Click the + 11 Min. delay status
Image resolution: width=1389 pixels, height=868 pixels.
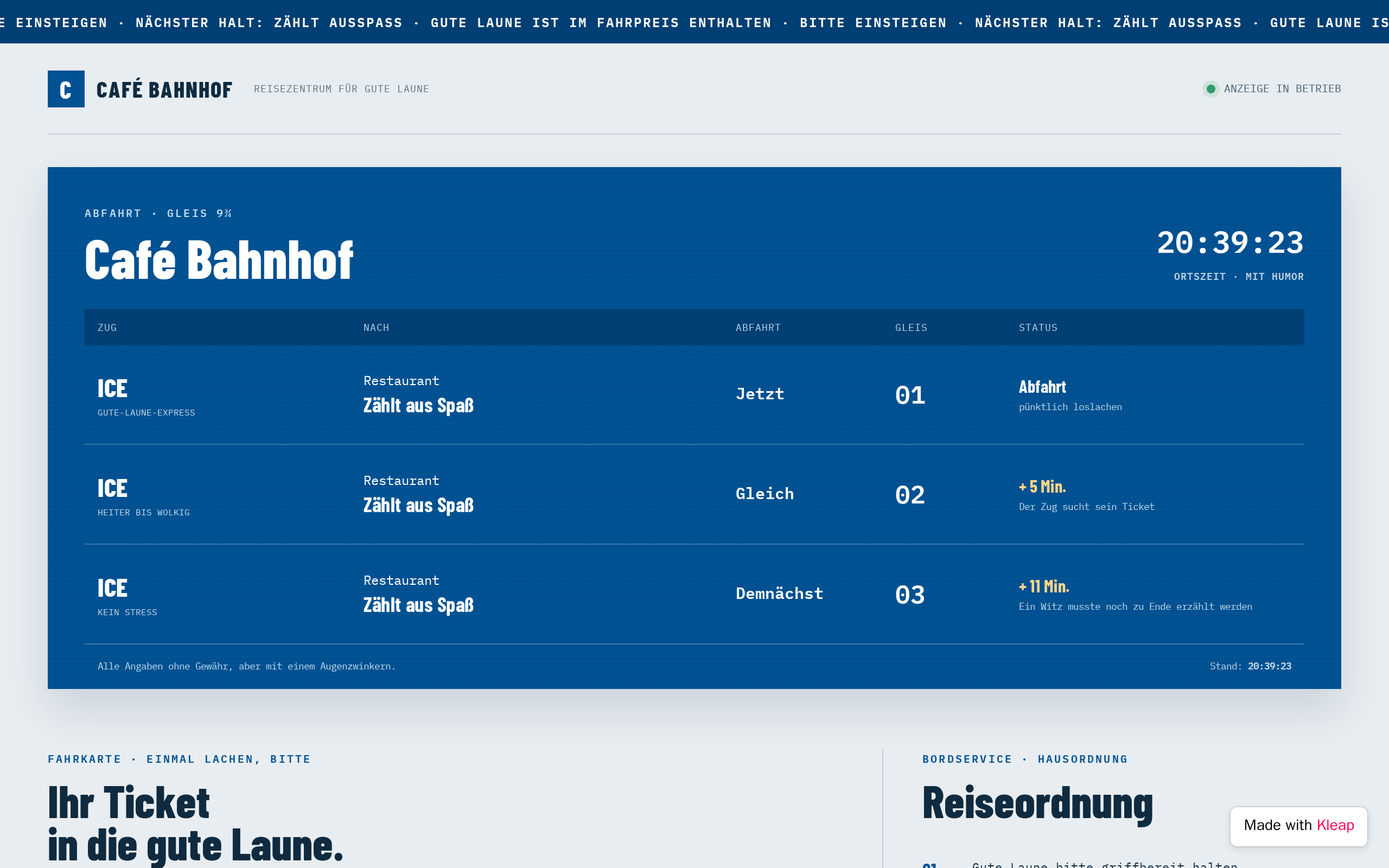pyautogui.click(x=1044, y=586)
